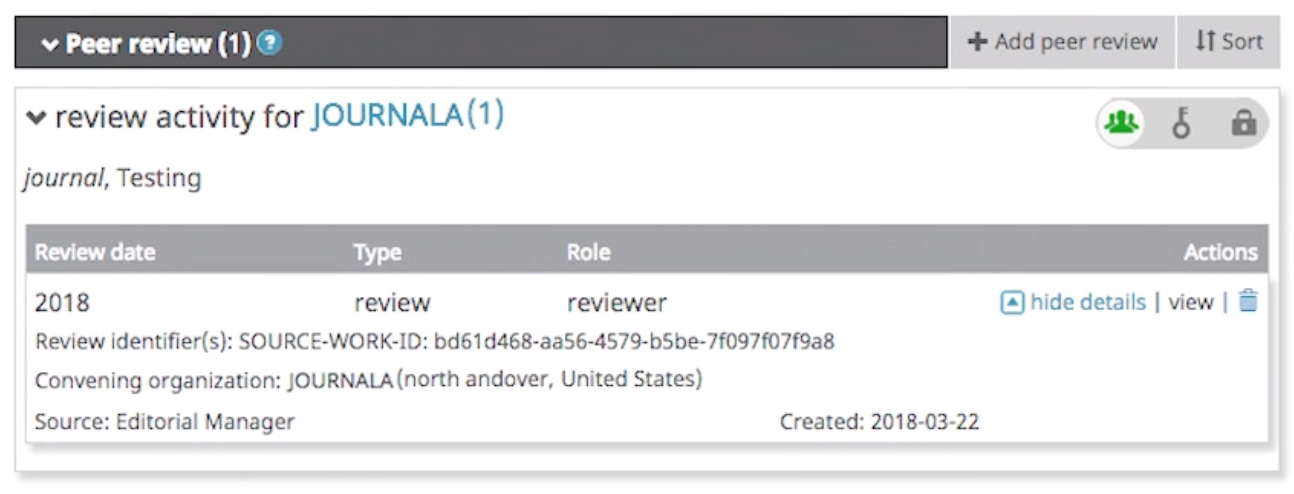Screen dimensions: 1294x494
Task: Open the JOURNALA link
Action: pos(388,116)
